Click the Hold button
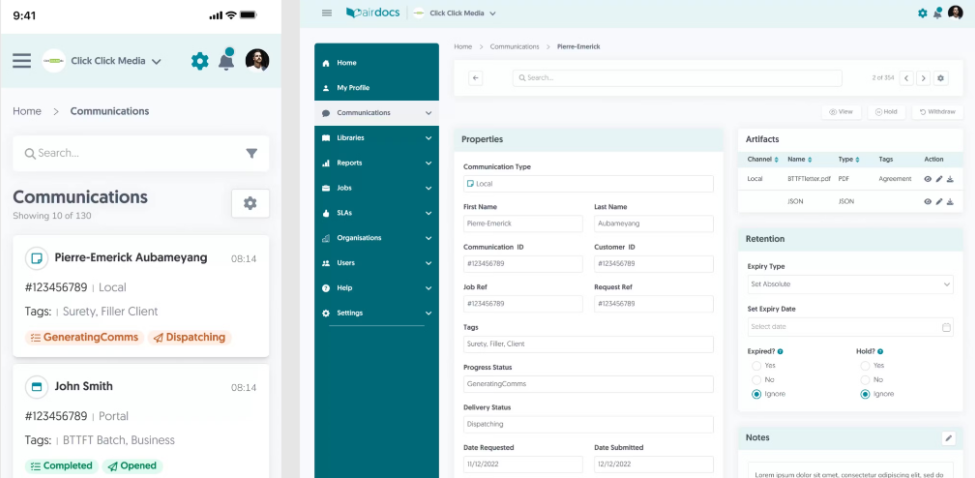The image size is (975, 478). click(886, 112)
